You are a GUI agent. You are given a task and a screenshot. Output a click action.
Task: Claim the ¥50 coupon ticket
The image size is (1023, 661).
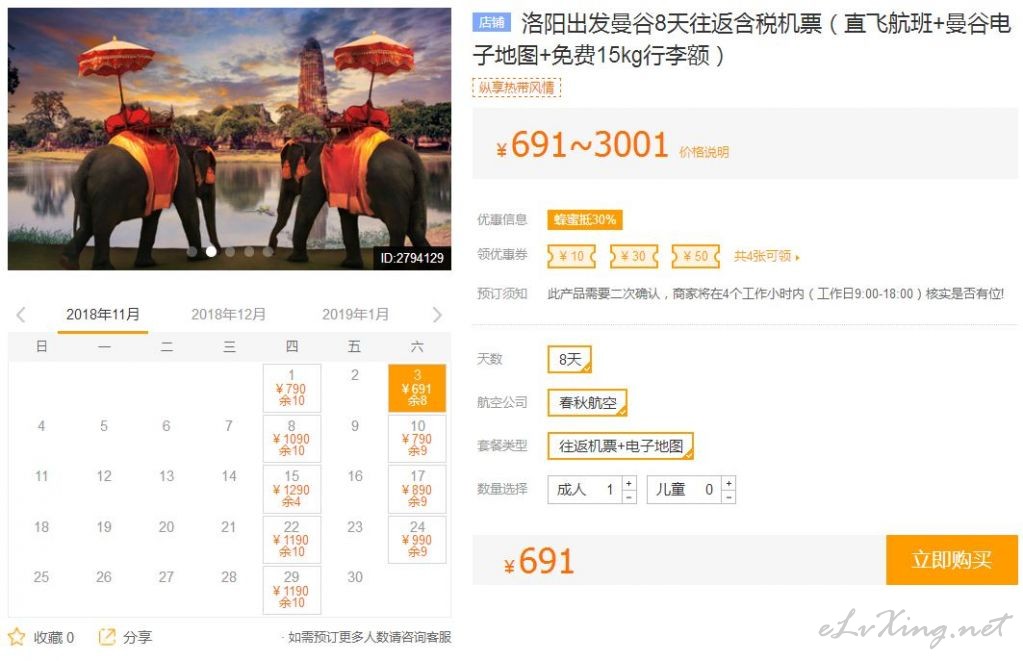coord(695,256)
